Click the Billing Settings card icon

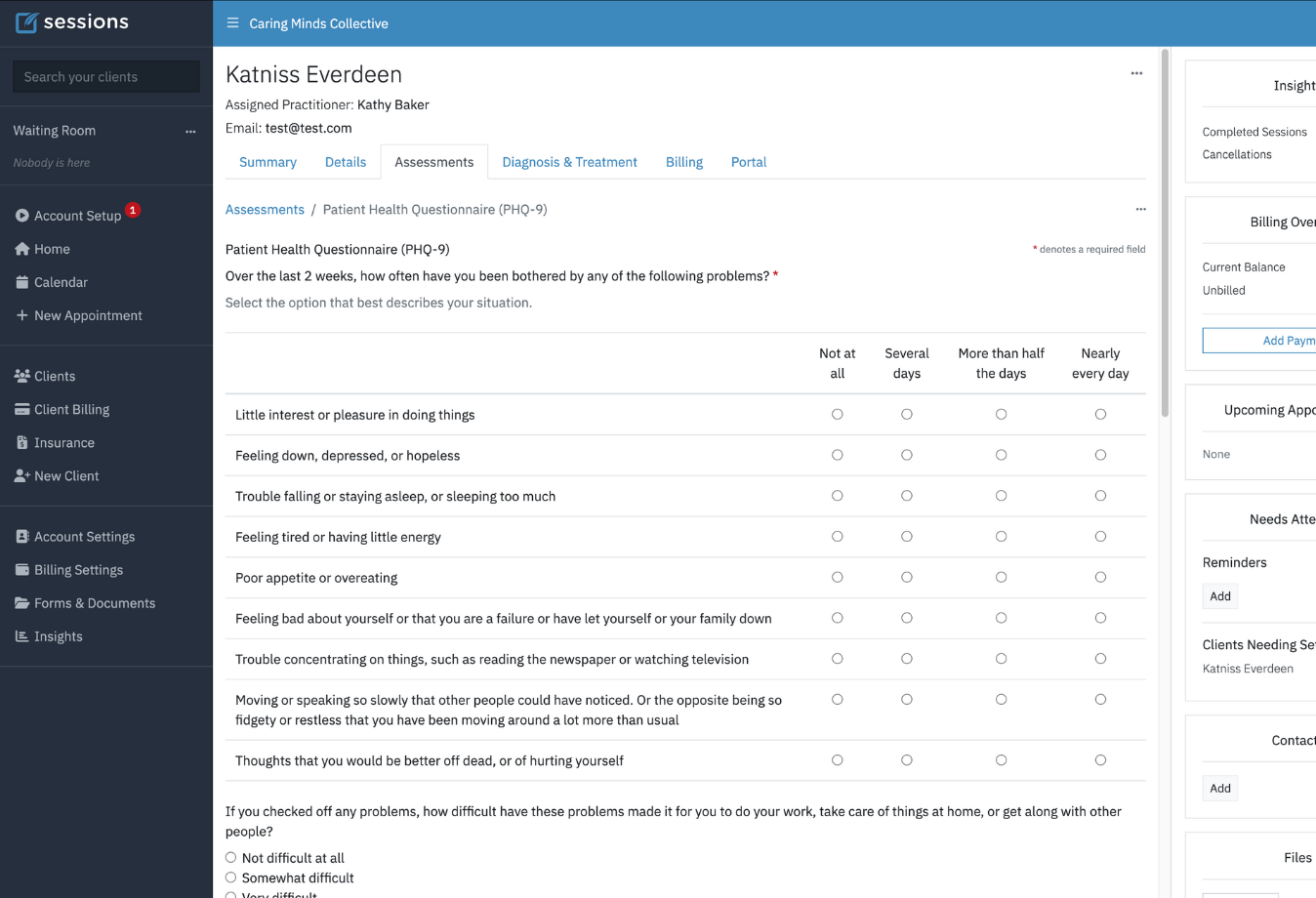coord(22,569)
